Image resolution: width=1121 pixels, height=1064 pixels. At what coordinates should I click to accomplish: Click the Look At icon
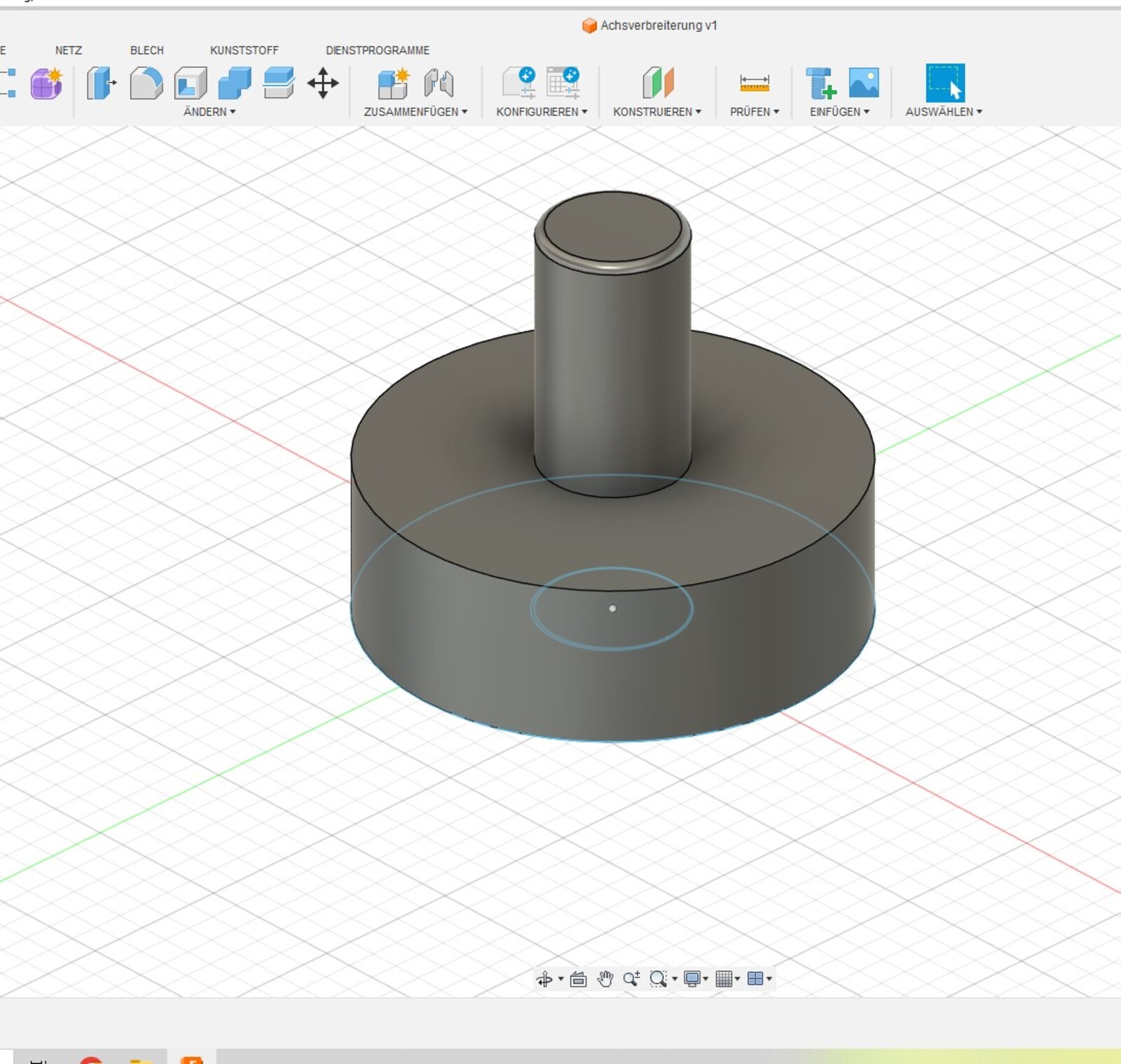578,979
